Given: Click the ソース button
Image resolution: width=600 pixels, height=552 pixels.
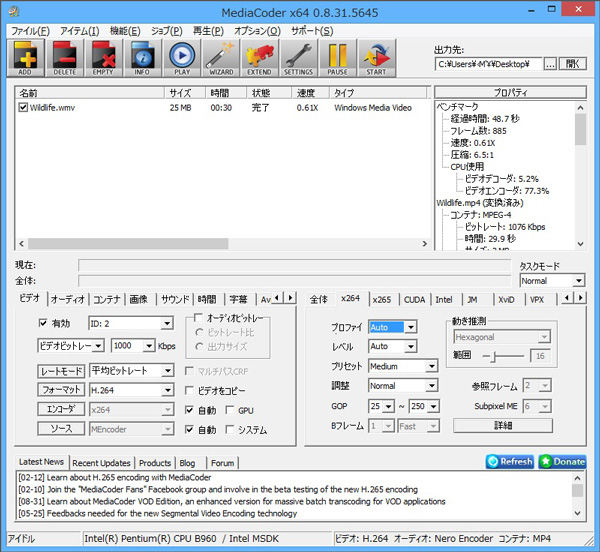Looking at the screenshot, I should 61,428.
